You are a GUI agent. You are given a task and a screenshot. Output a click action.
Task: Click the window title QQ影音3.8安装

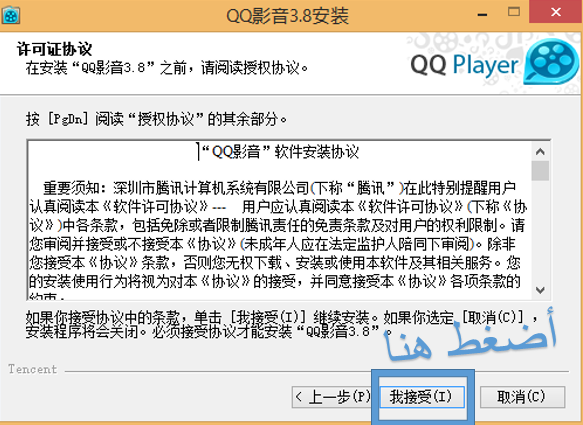288,16
